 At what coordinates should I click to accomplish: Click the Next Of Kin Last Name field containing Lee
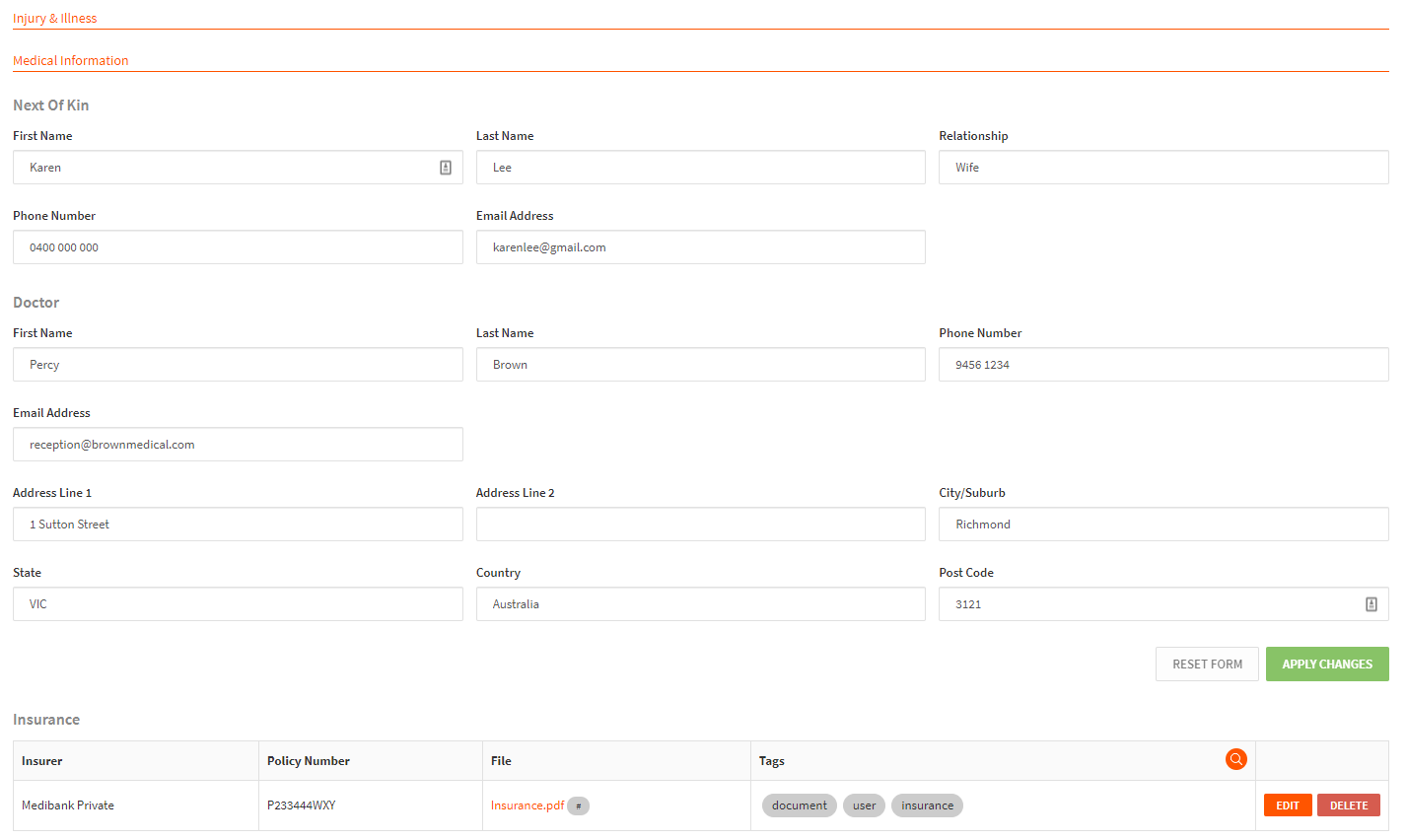point(701,168)
